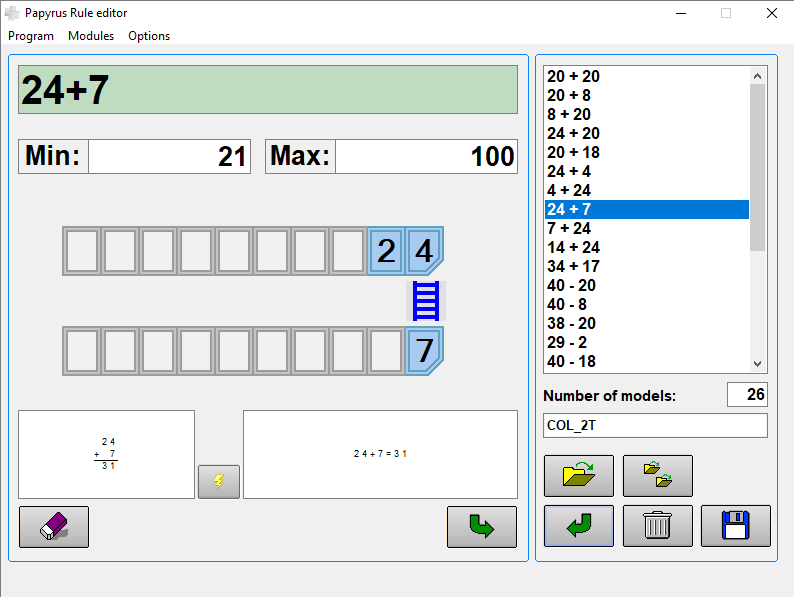This screenshot has width=794, height=597.
Task: Click the eraser icon button
Action: (54, 527)
